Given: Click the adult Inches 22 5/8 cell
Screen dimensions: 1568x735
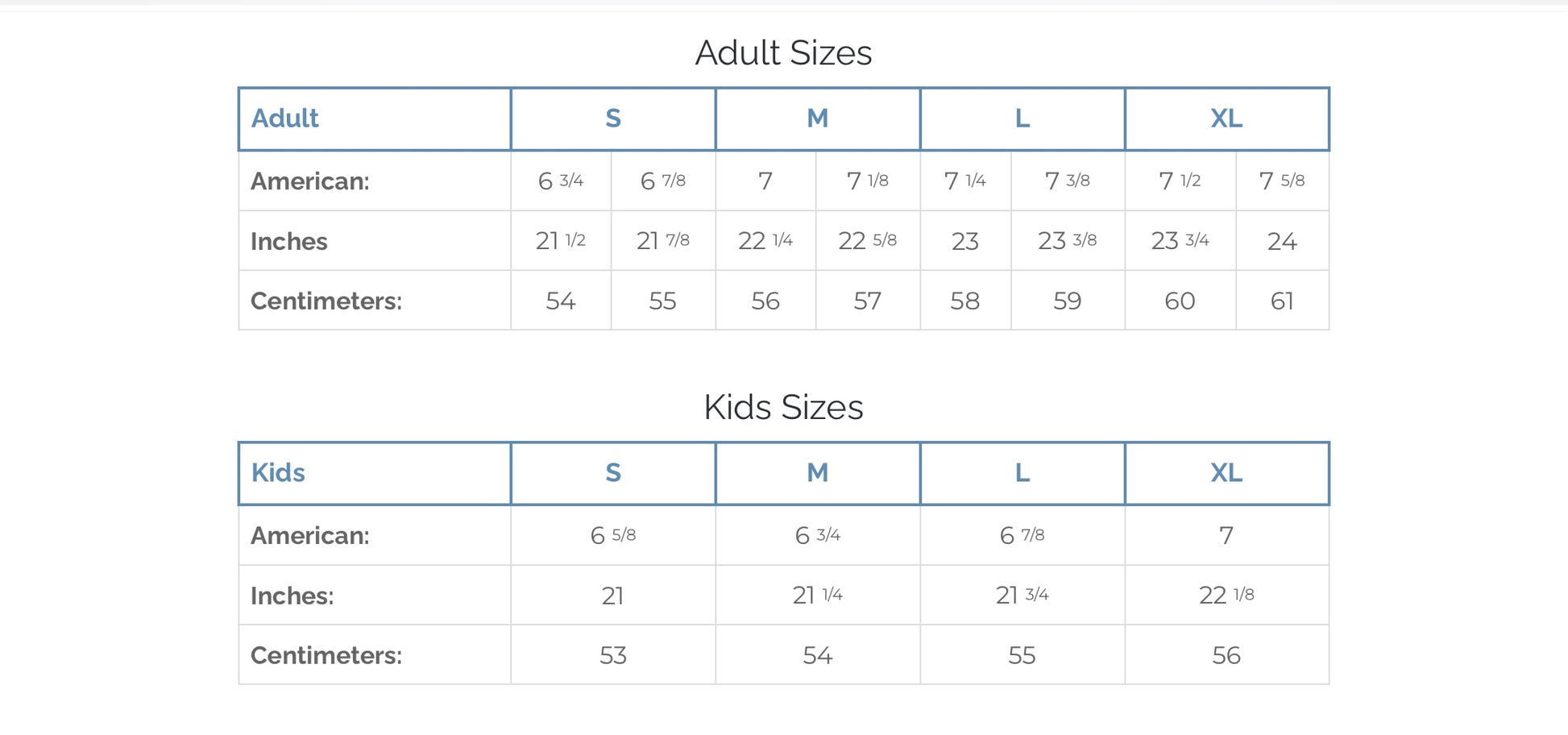Looking at the screenshot, I should [x=867, y=240].
